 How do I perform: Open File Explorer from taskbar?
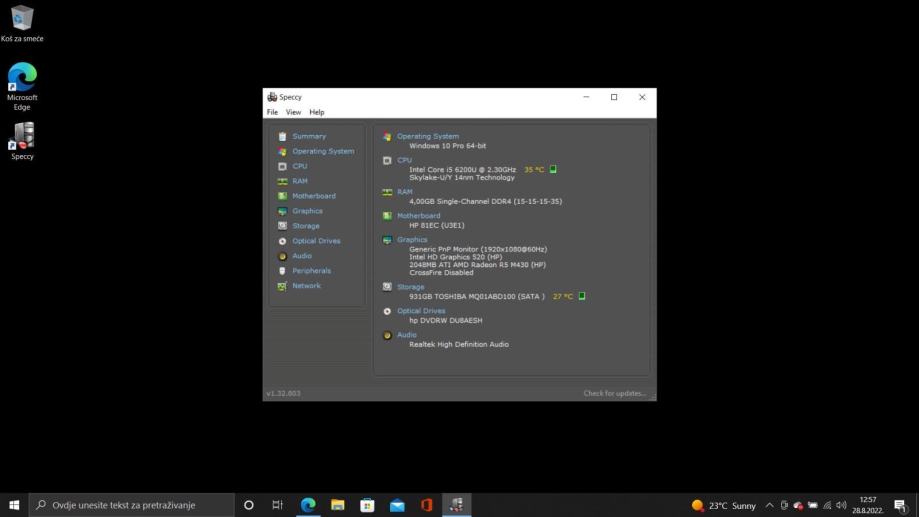tap(338, 505)
